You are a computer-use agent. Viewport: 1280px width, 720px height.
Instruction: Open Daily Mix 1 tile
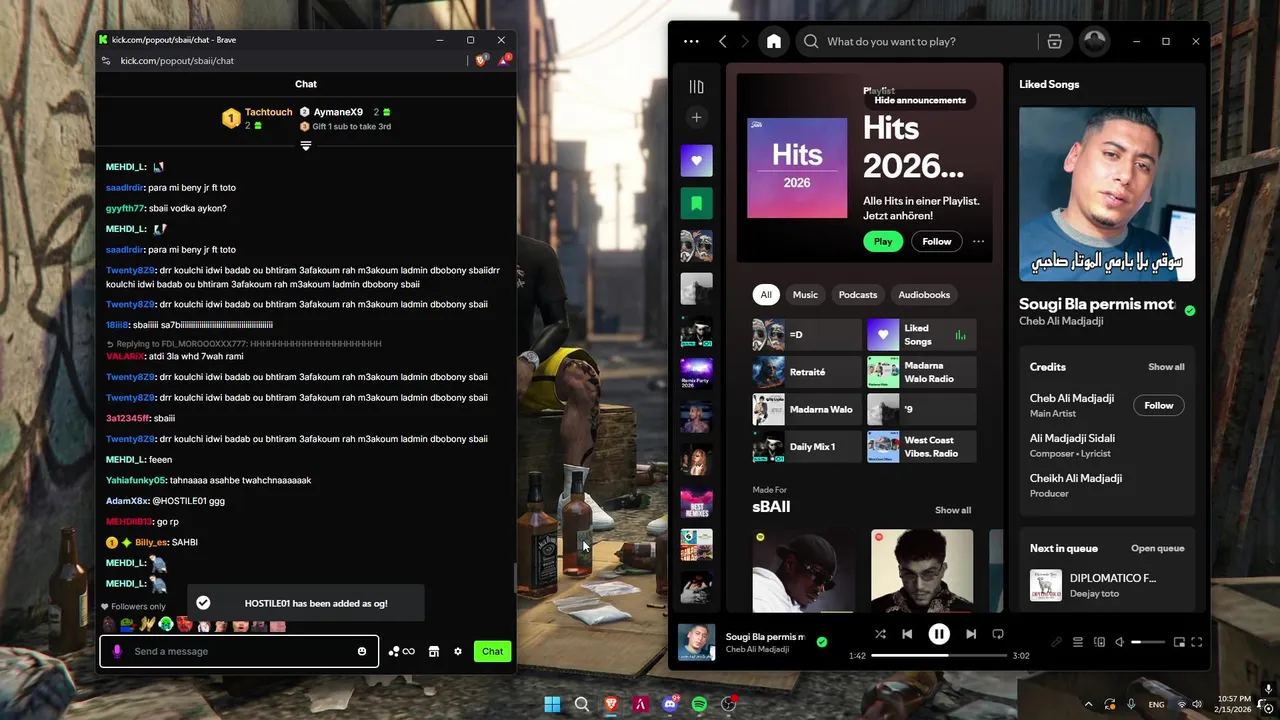pyautogui.click(x=807, y=447)
